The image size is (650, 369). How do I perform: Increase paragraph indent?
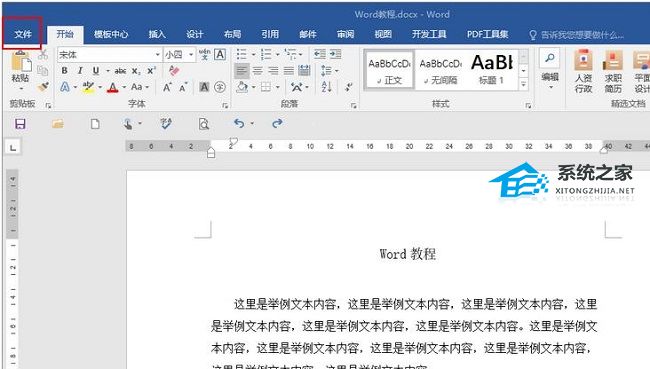pos(335,54)
